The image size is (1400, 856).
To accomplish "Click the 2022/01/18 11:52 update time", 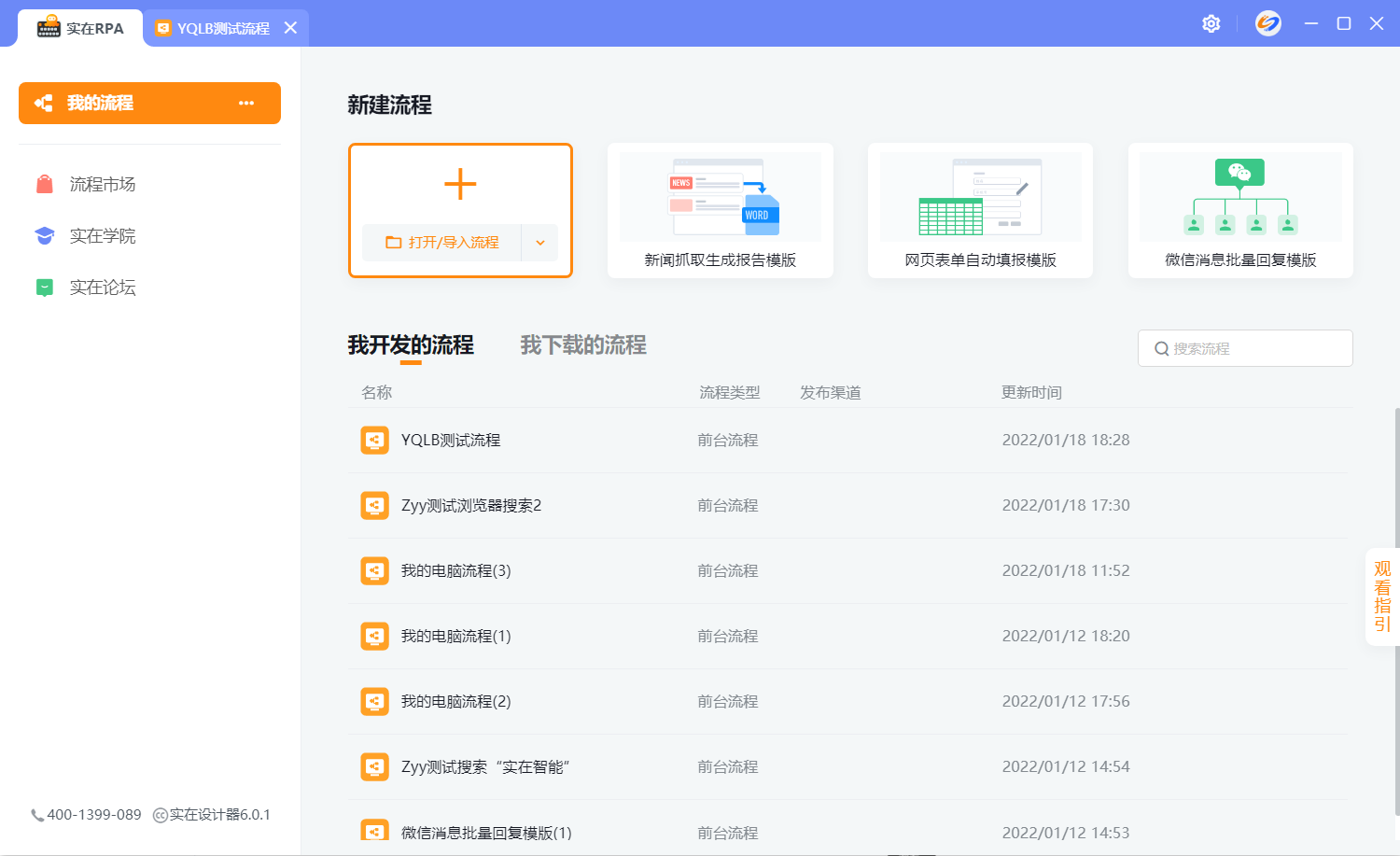I will 1066,570.
